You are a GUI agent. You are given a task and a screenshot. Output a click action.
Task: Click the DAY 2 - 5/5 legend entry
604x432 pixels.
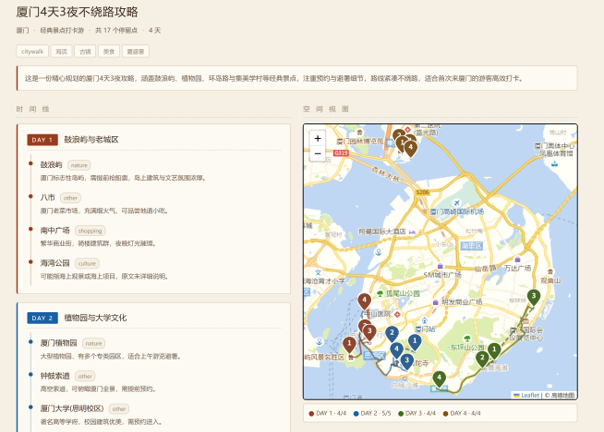[x=372, y=414]
